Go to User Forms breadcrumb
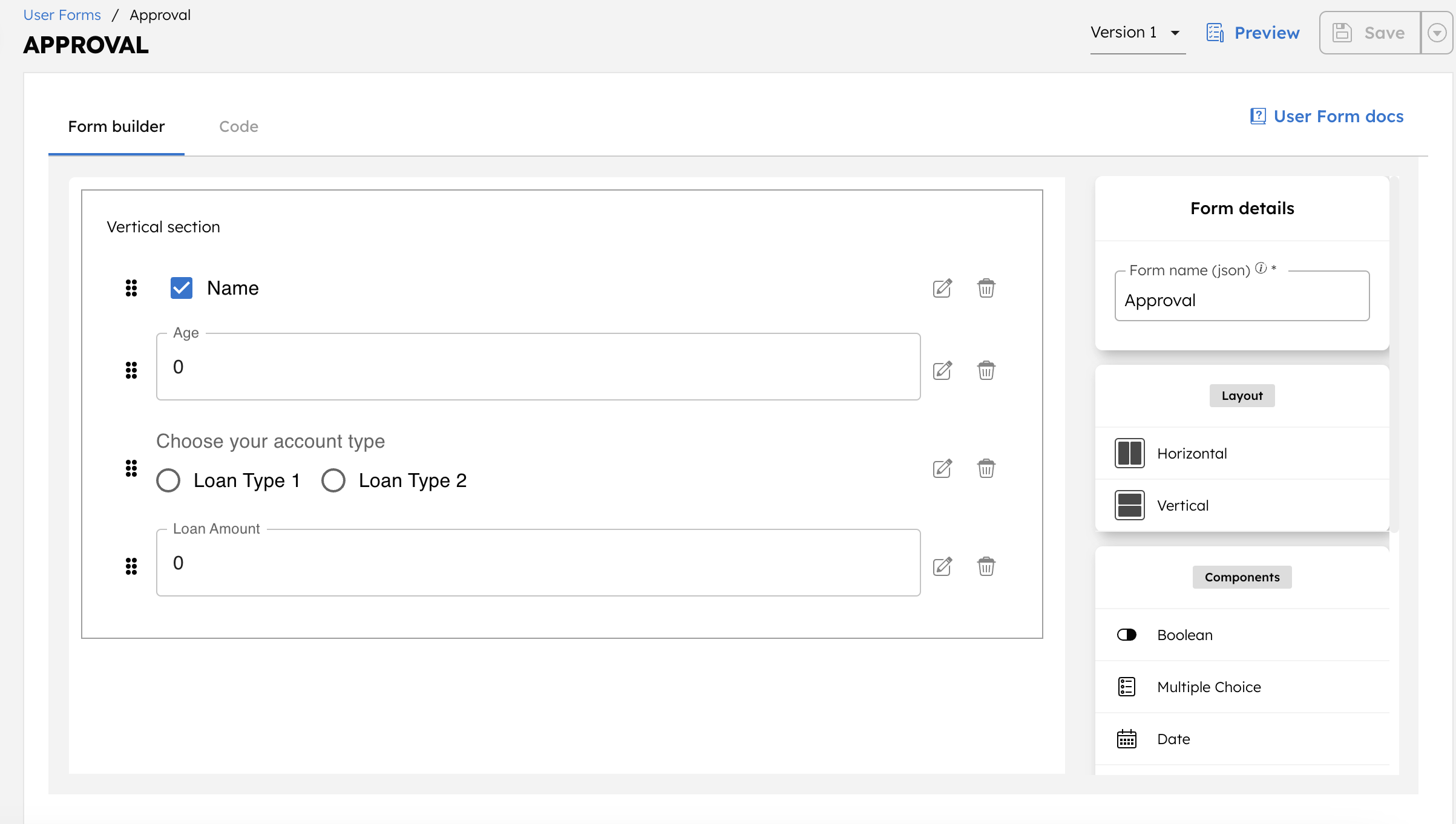The image size is (1456, 824). 62,15
